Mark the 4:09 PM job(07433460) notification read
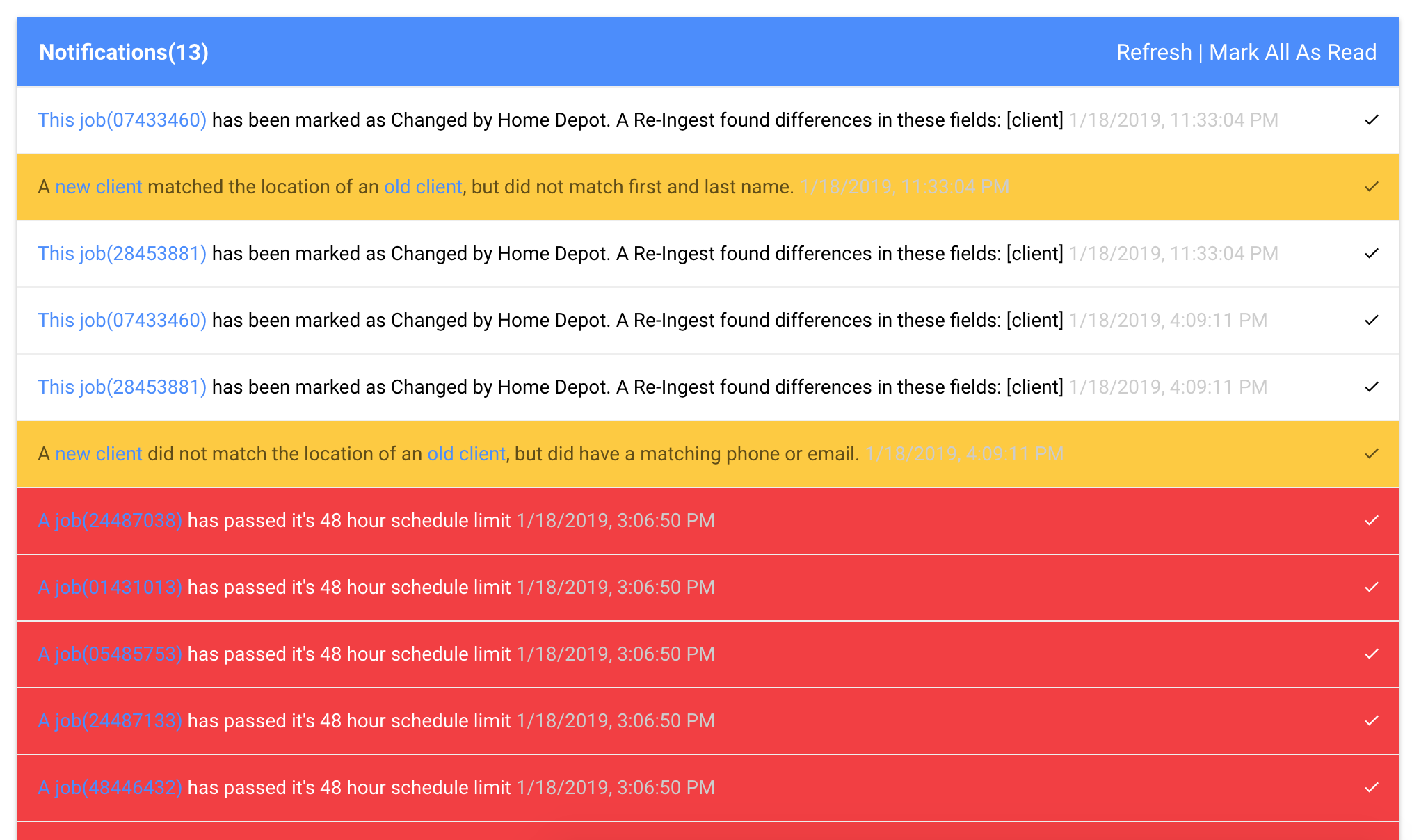 point(1372,320)
